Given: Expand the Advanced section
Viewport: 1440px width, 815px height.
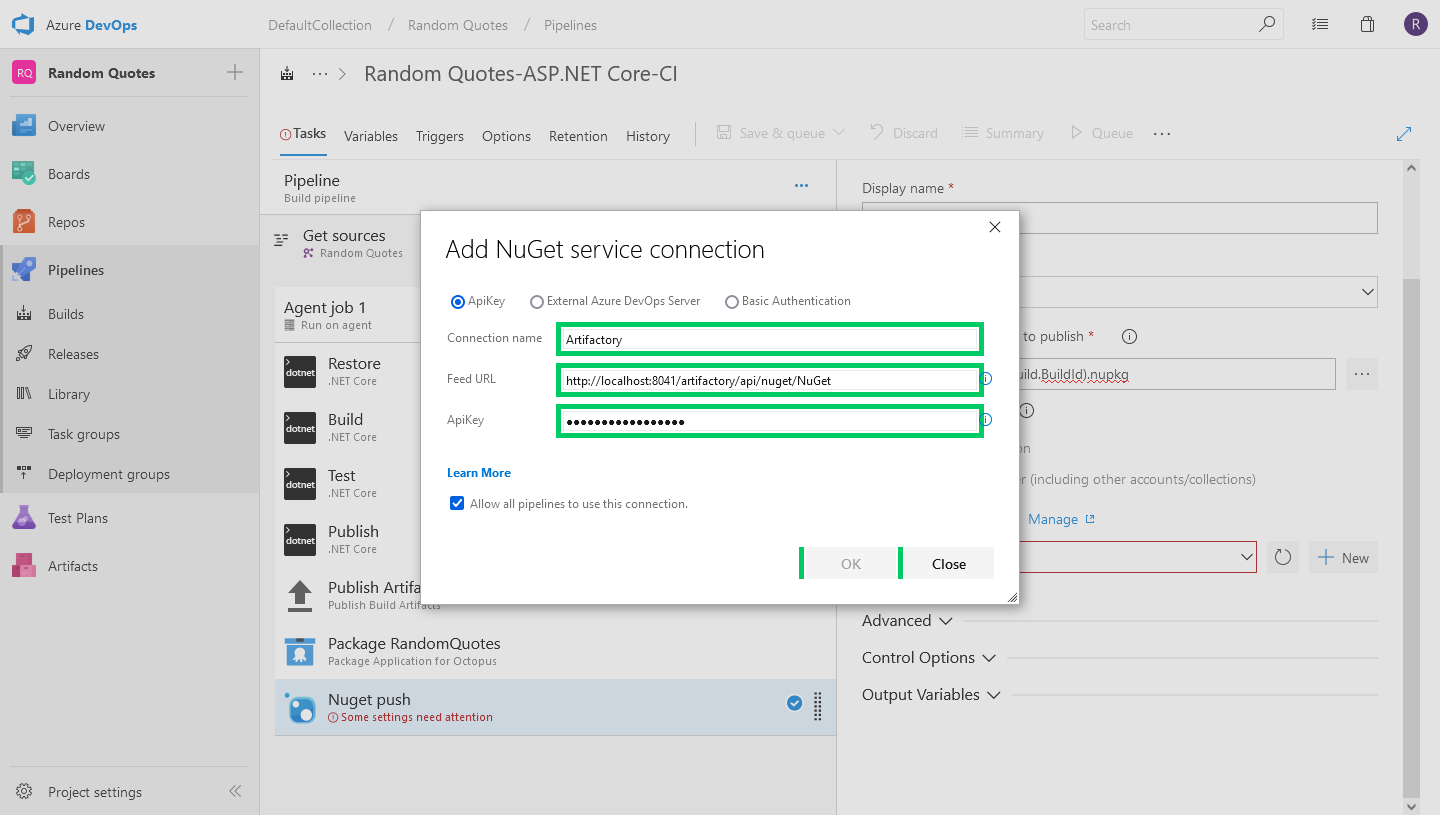Looking at the screenshot, I should (909, 621).
